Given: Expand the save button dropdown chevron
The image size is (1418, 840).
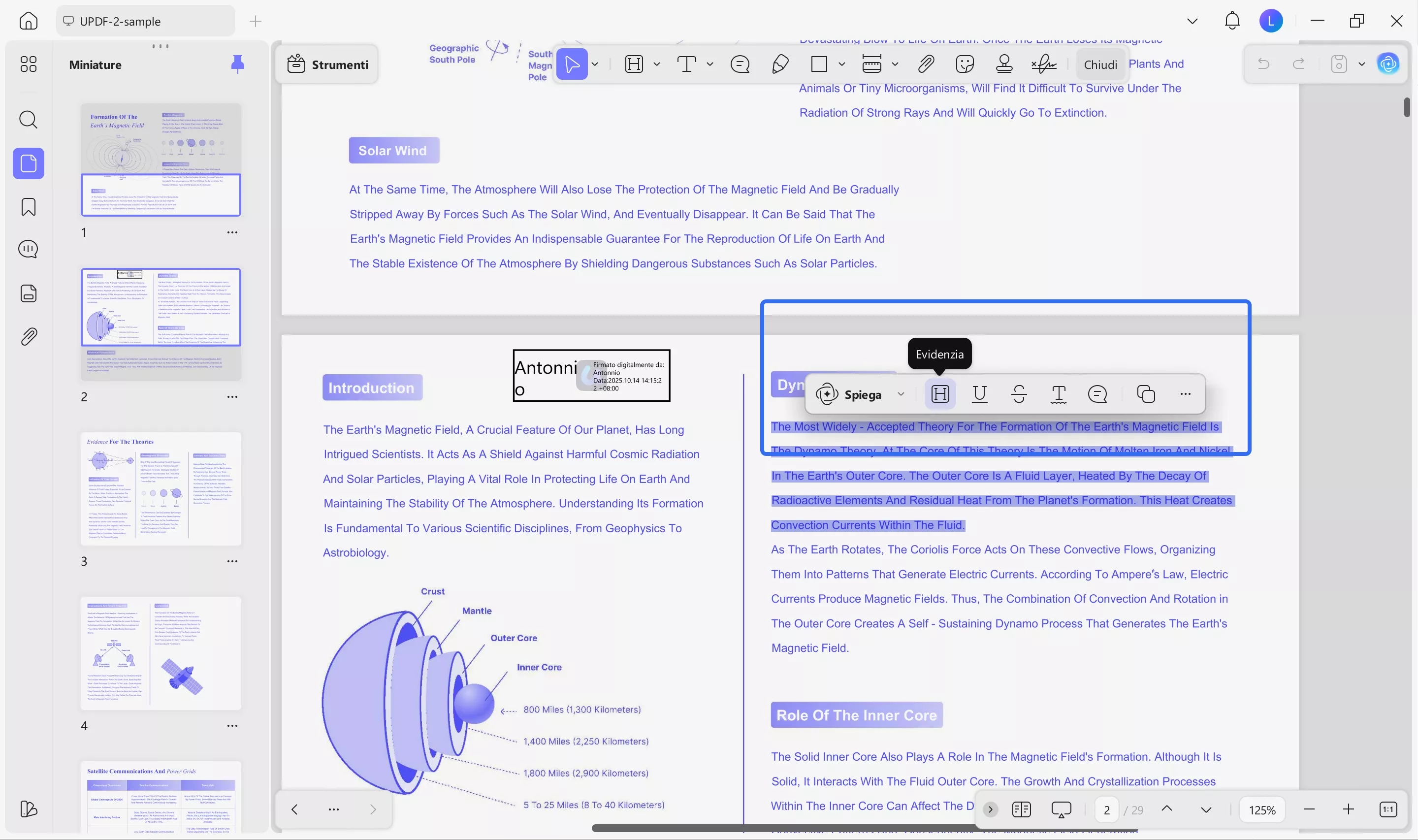Looking at the screenshot, I should [1362, 64].
